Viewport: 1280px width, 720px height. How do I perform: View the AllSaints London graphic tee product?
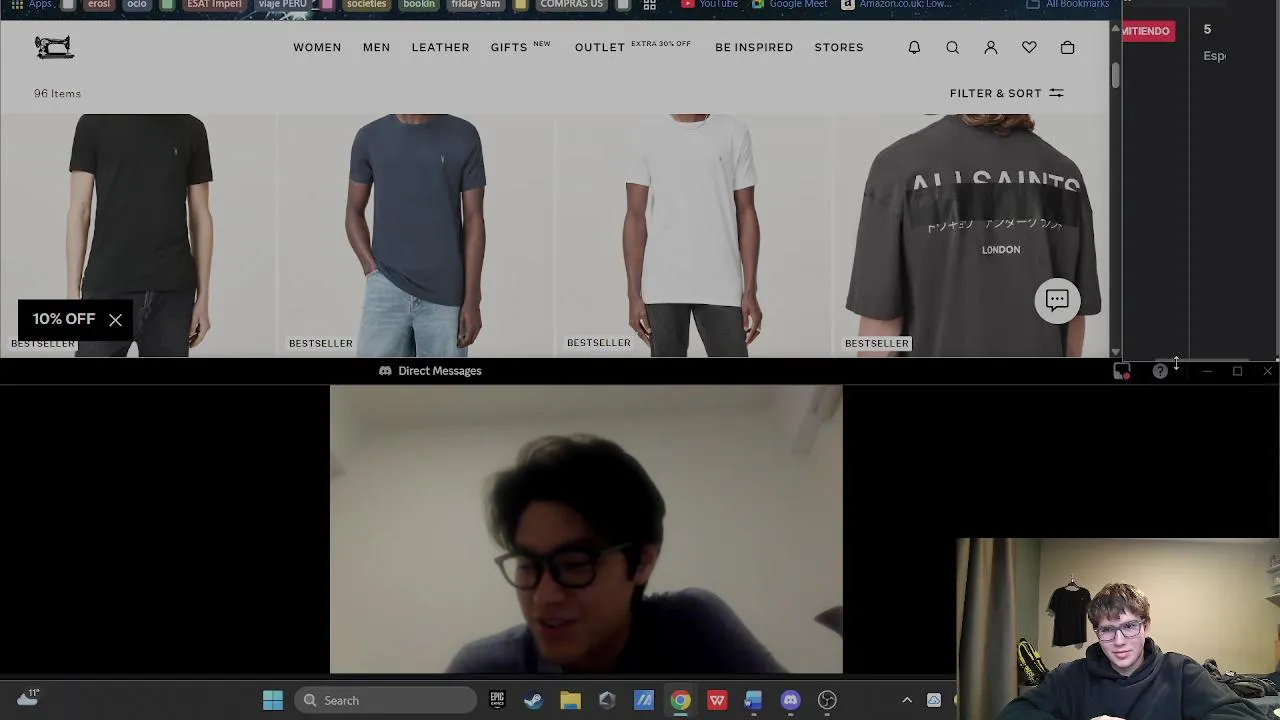[x=970, y=235]
